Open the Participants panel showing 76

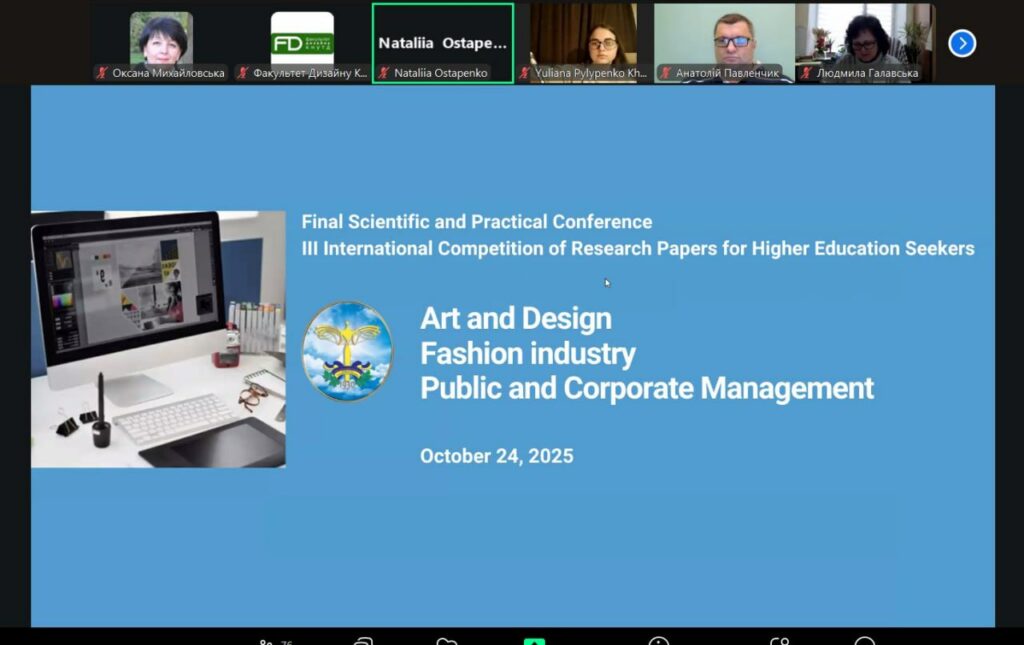272,641
